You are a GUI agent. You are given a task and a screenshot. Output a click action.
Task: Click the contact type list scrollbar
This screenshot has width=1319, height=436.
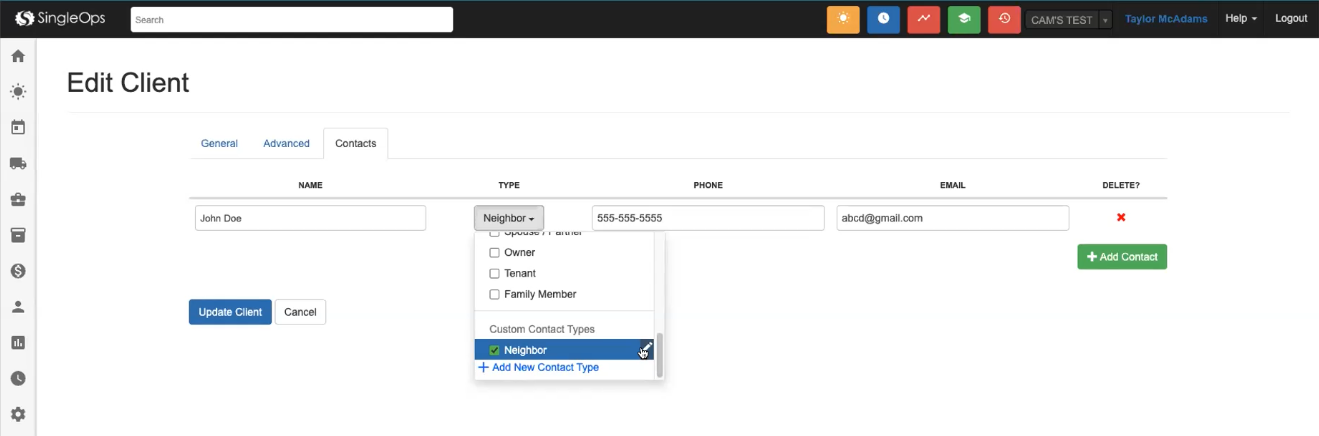click(659, 355)
